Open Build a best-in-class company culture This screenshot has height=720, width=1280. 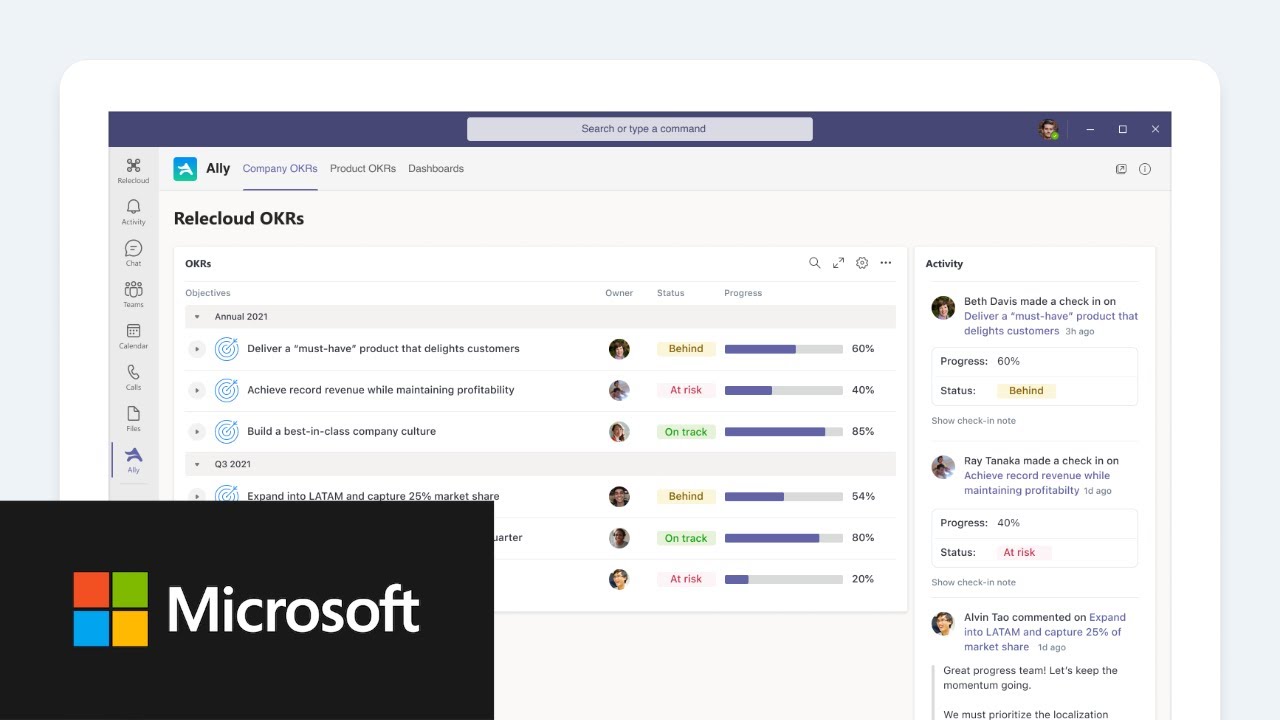(341, 432)
